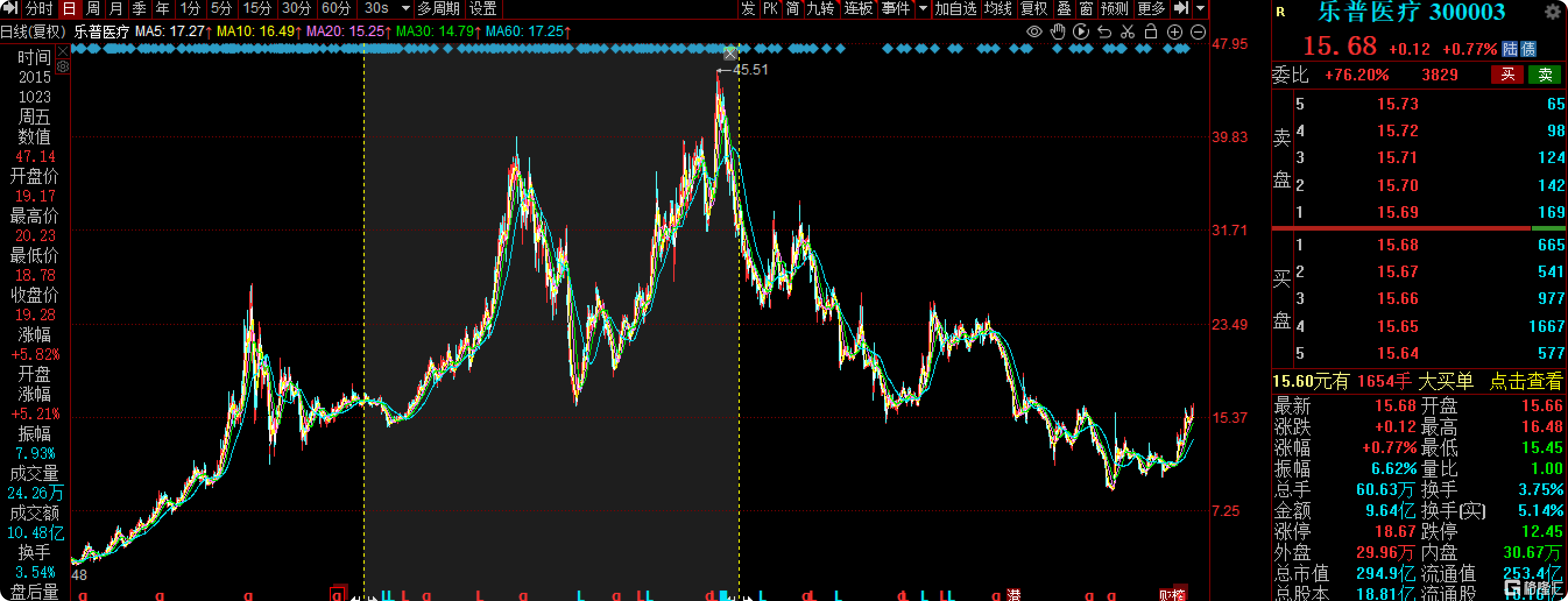Click the yellow R margin-trading badge
The image size is (1568, 601).
[x=1281, y=12]
